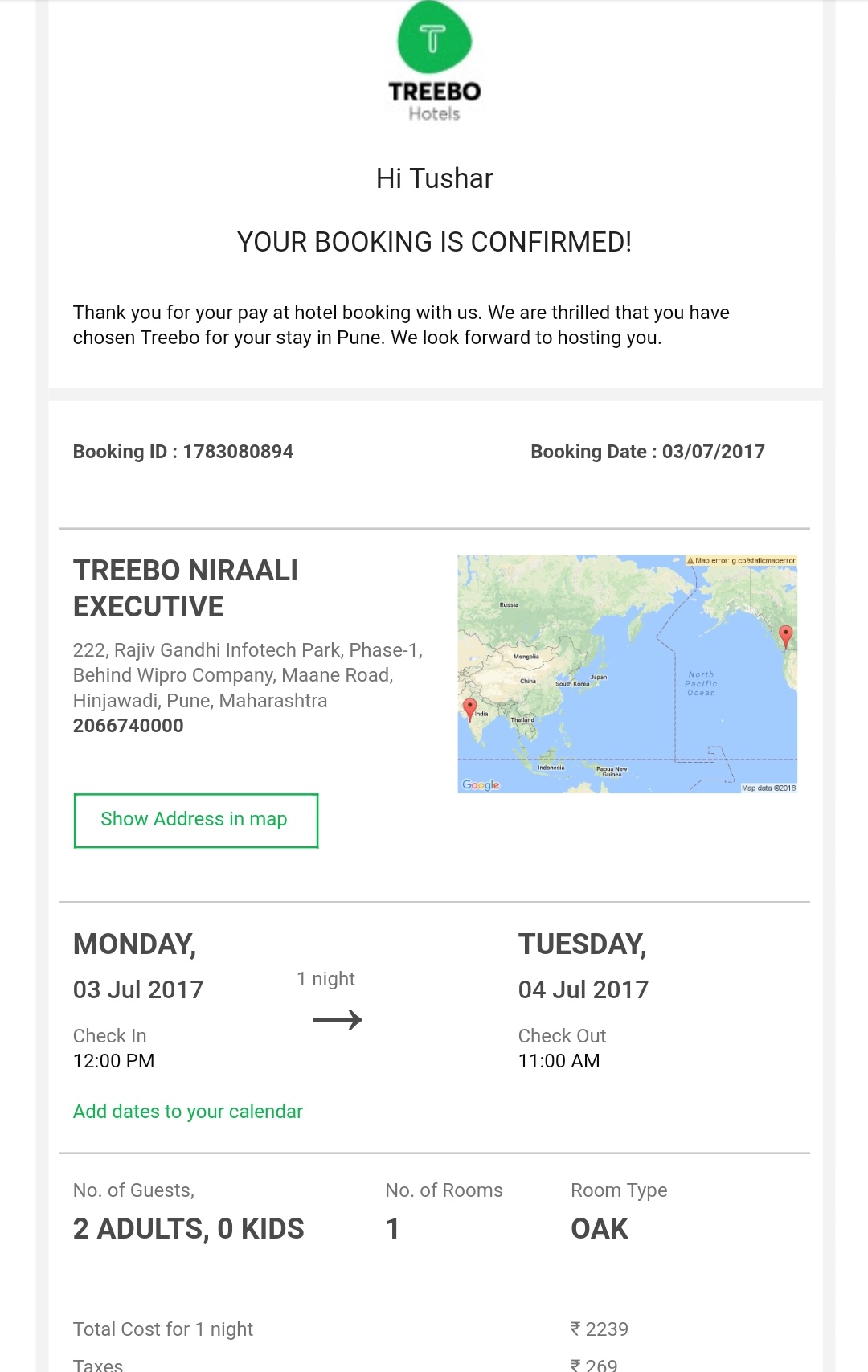Click the Treebo Hotels wordmark
This screenshot has height=1372, width=868.
[434, 101]
